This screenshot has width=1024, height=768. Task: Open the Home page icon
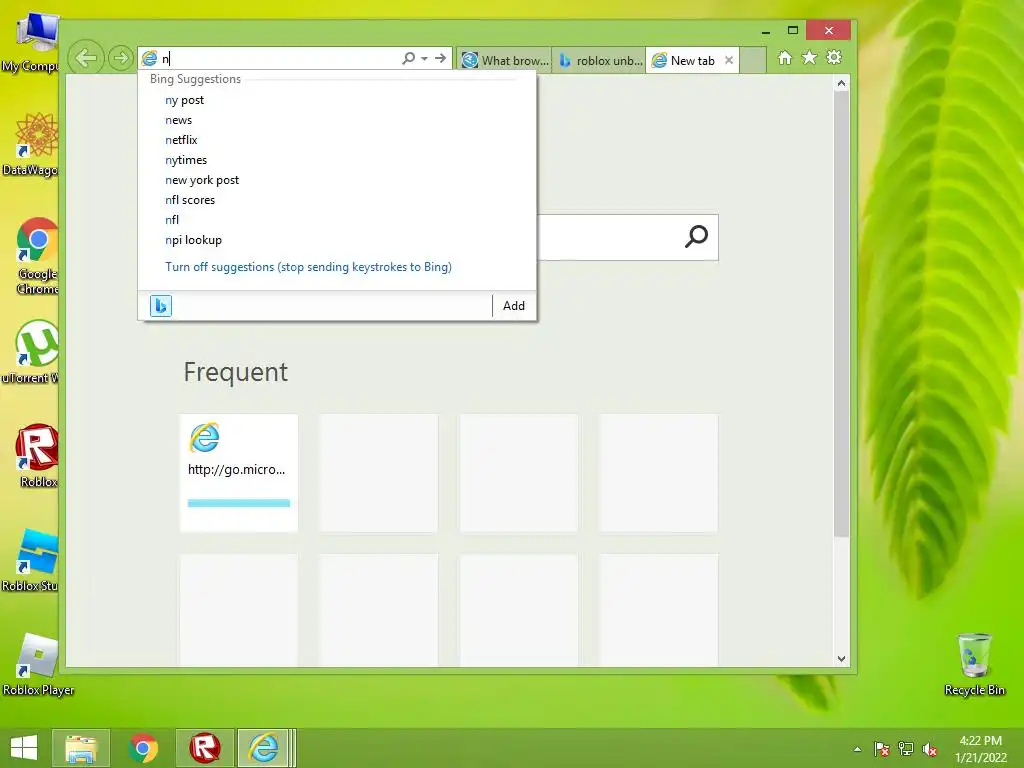[x=785, y=58]
